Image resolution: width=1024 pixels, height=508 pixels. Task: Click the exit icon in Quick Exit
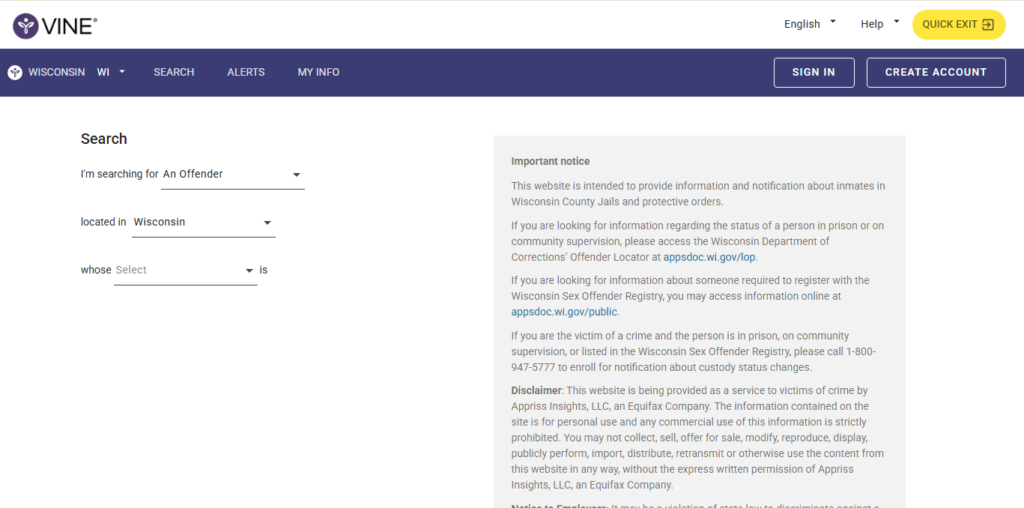pos(988,25)
